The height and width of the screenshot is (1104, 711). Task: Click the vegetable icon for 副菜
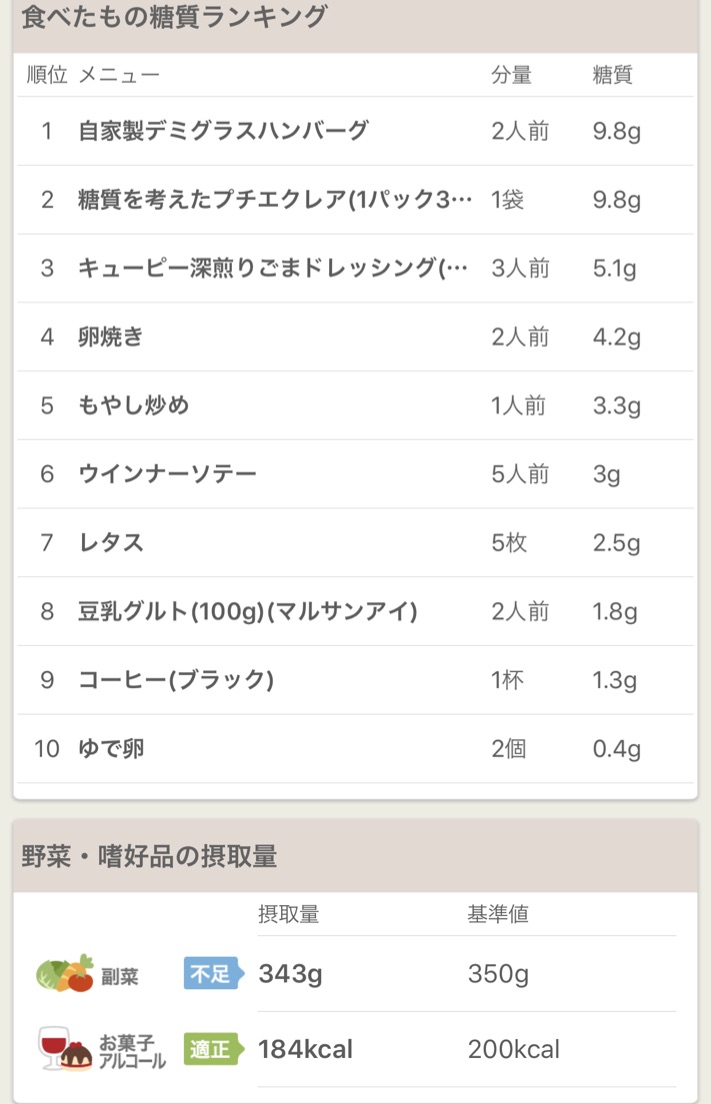(65, 974)
